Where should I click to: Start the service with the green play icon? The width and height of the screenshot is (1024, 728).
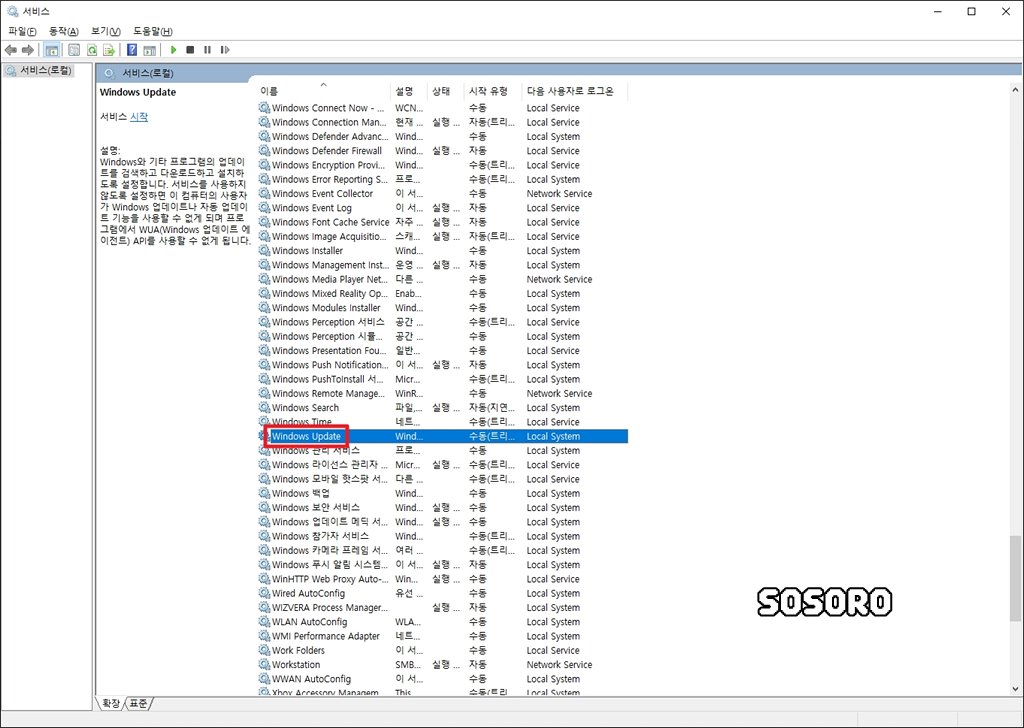[x=173, y=50]
